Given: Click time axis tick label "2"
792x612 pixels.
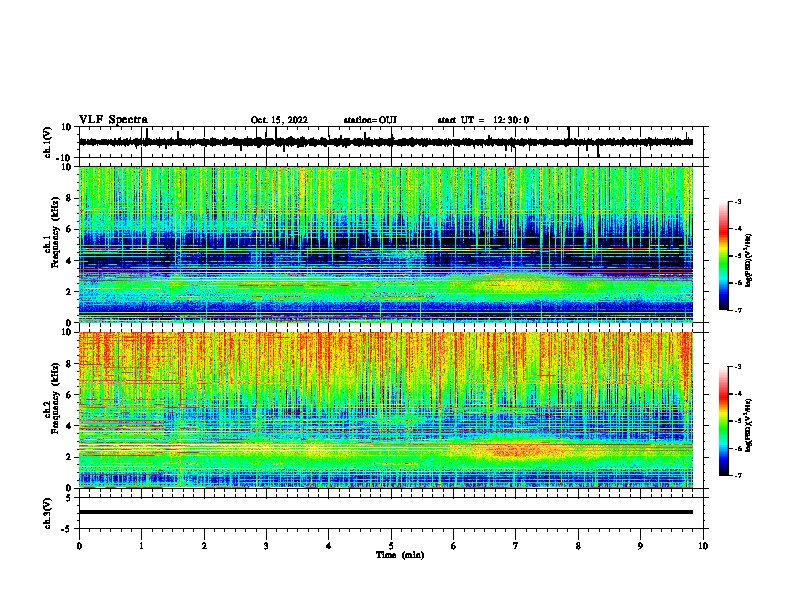Looking at the screenshot, I should [204, 546].
